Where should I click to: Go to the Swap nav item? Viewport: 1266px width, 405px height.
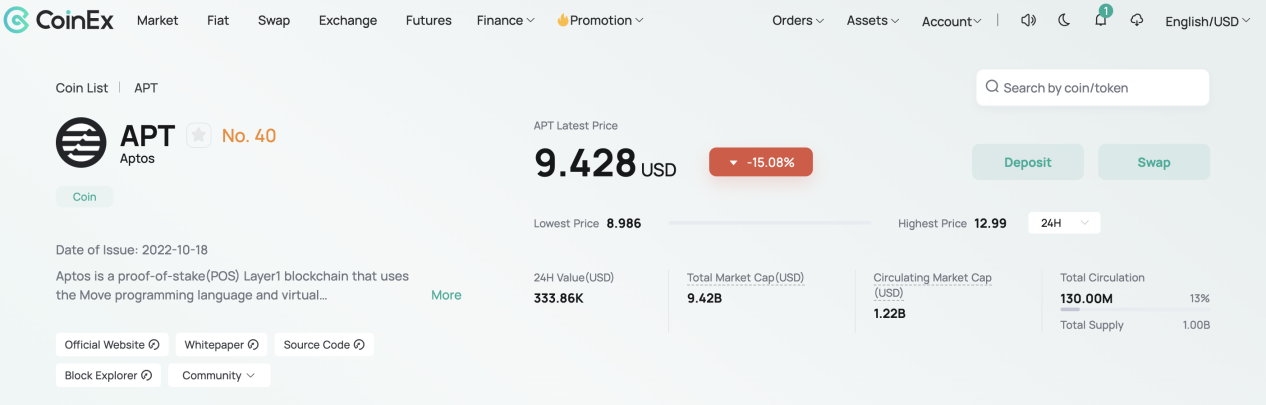[x=274, y=20]
